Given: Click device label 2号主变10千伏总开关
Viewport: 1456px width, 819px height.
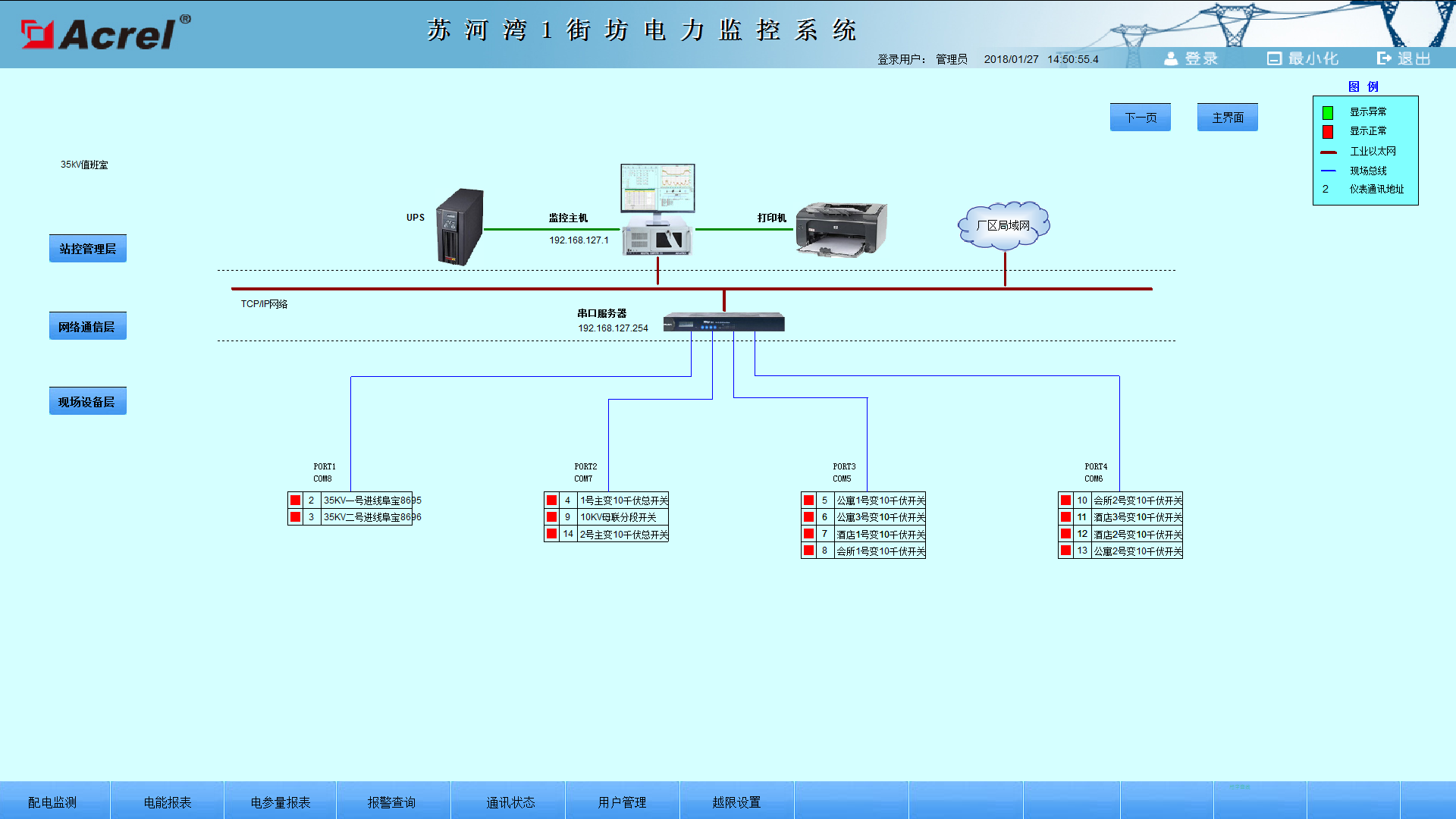Looking at the screenshot, I should click(x=624, y=535).
